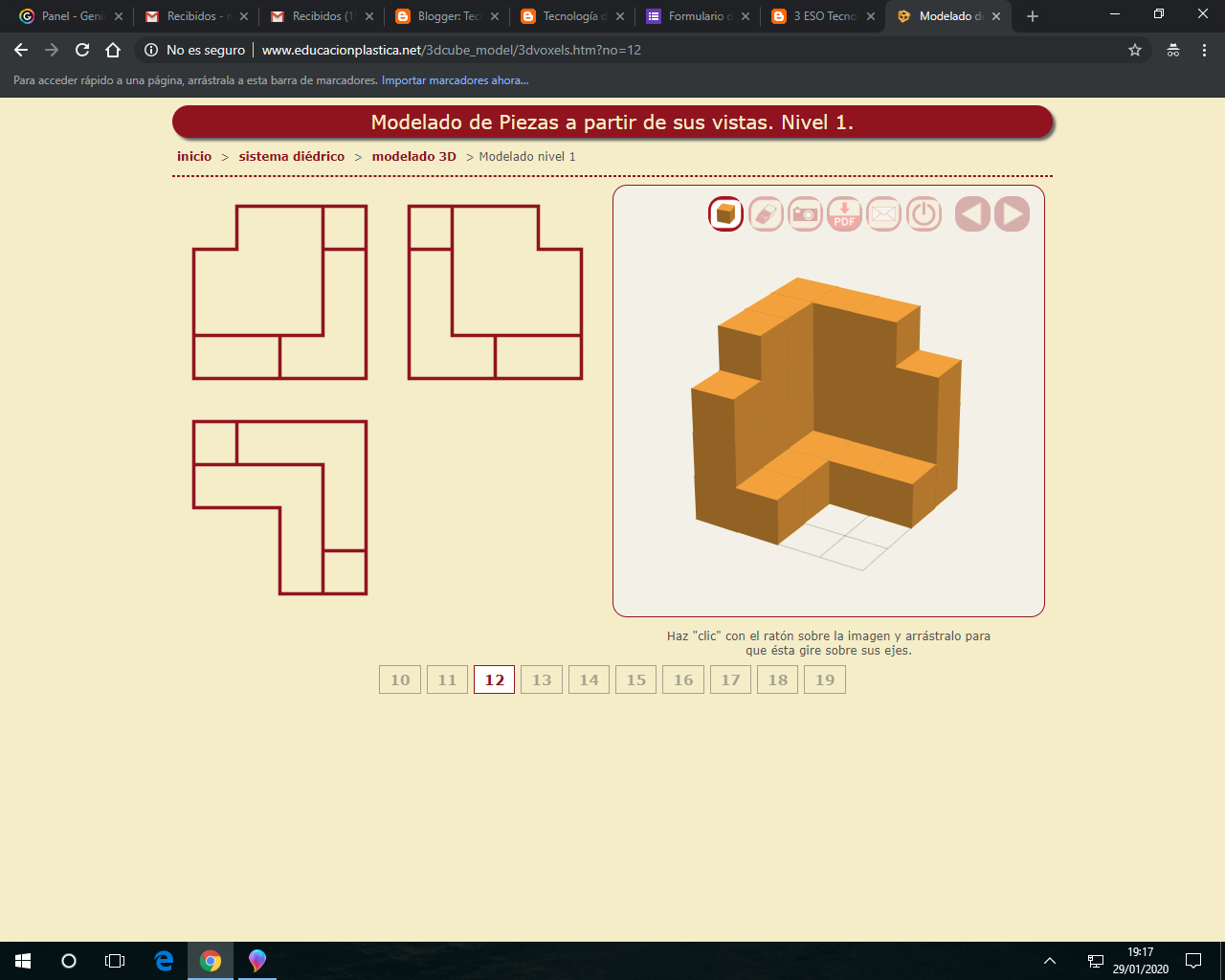This screenshot has width=1225, height=980.
Task: Select exercise number 12
Action: 495,679
